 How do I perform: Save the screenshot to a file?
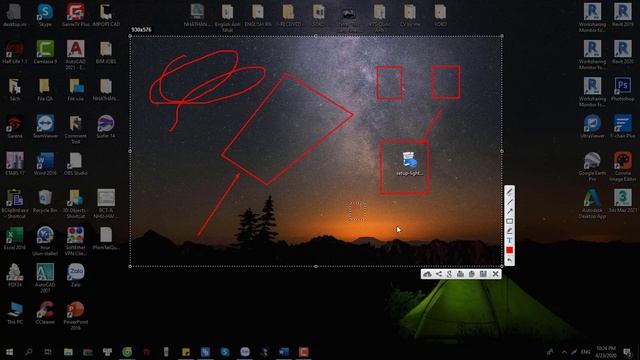pyautogui.click(x=483, y=274)
